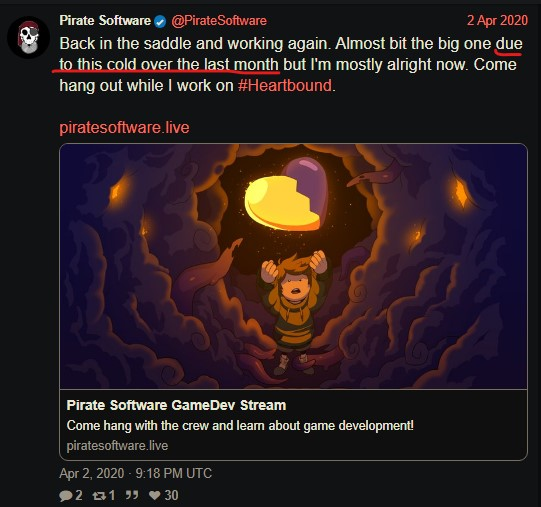Open the Heartbound artwork card image
The width and height of the screenshot is (541, 507).
tap(293, 266)
